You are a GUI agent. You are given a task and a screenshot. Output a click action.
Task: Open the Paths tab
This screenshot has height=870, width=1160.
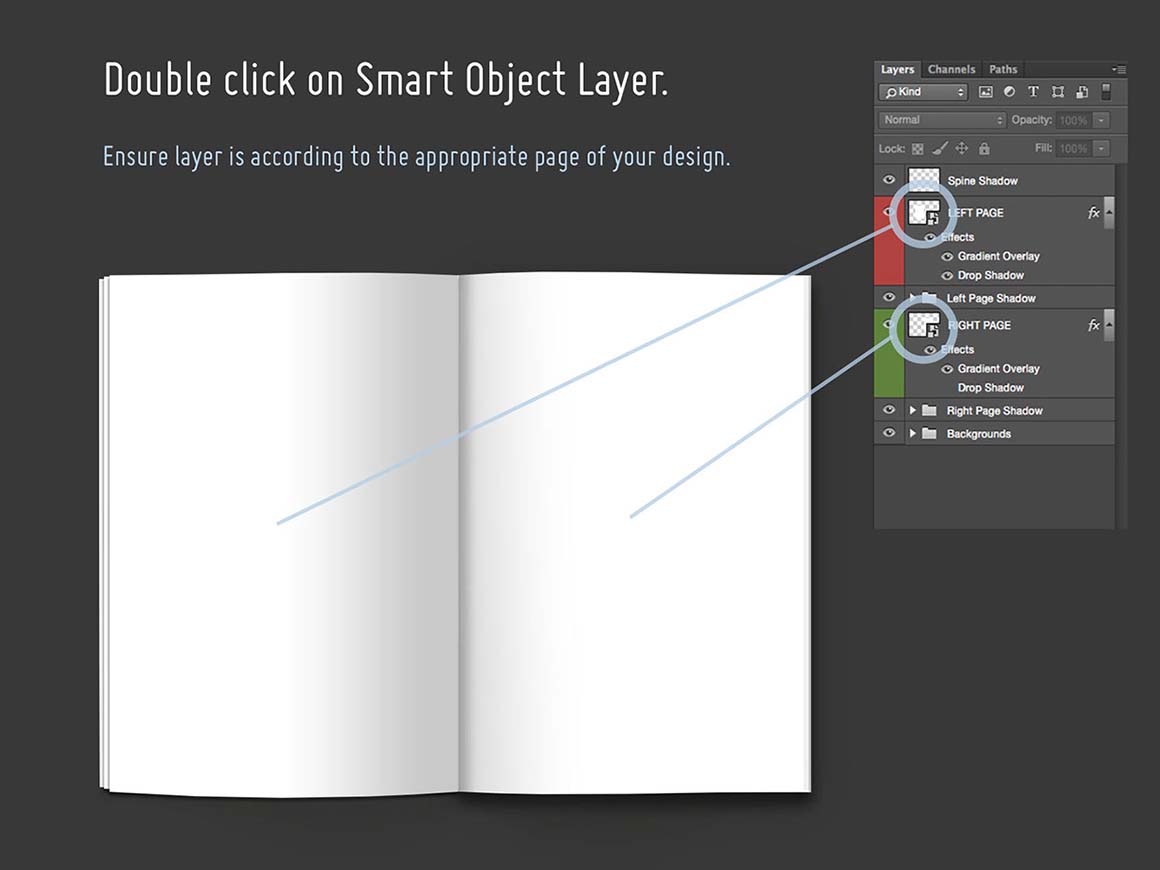[x=1003, y=69]
